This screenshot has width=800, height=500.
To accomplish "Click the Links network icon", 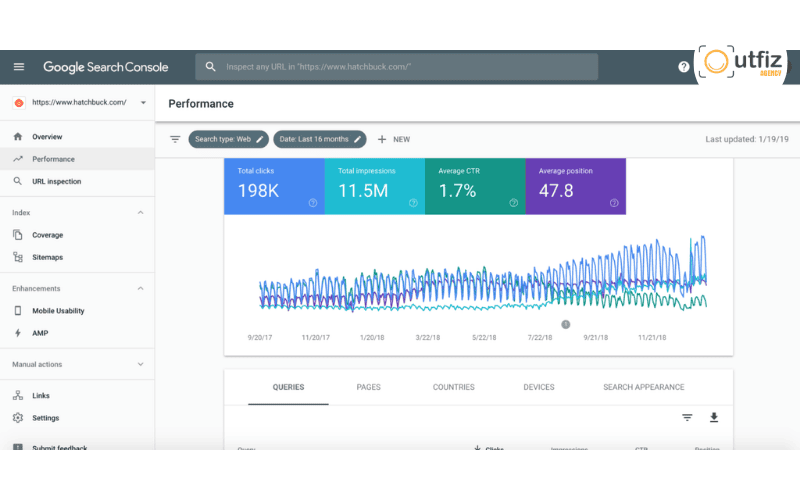I will [x=18, y=395].
